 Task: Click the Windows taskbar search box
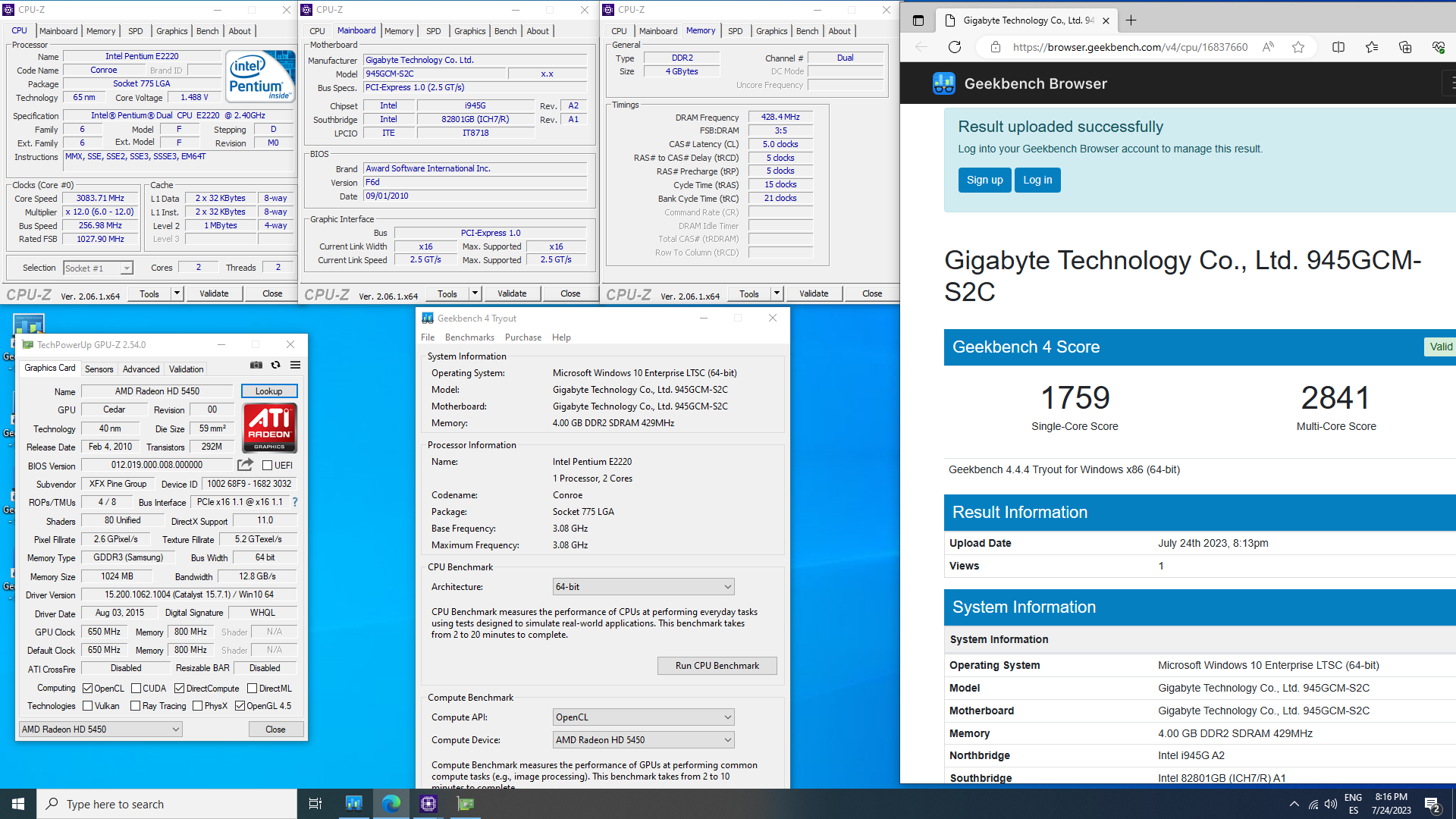(167, 804)
